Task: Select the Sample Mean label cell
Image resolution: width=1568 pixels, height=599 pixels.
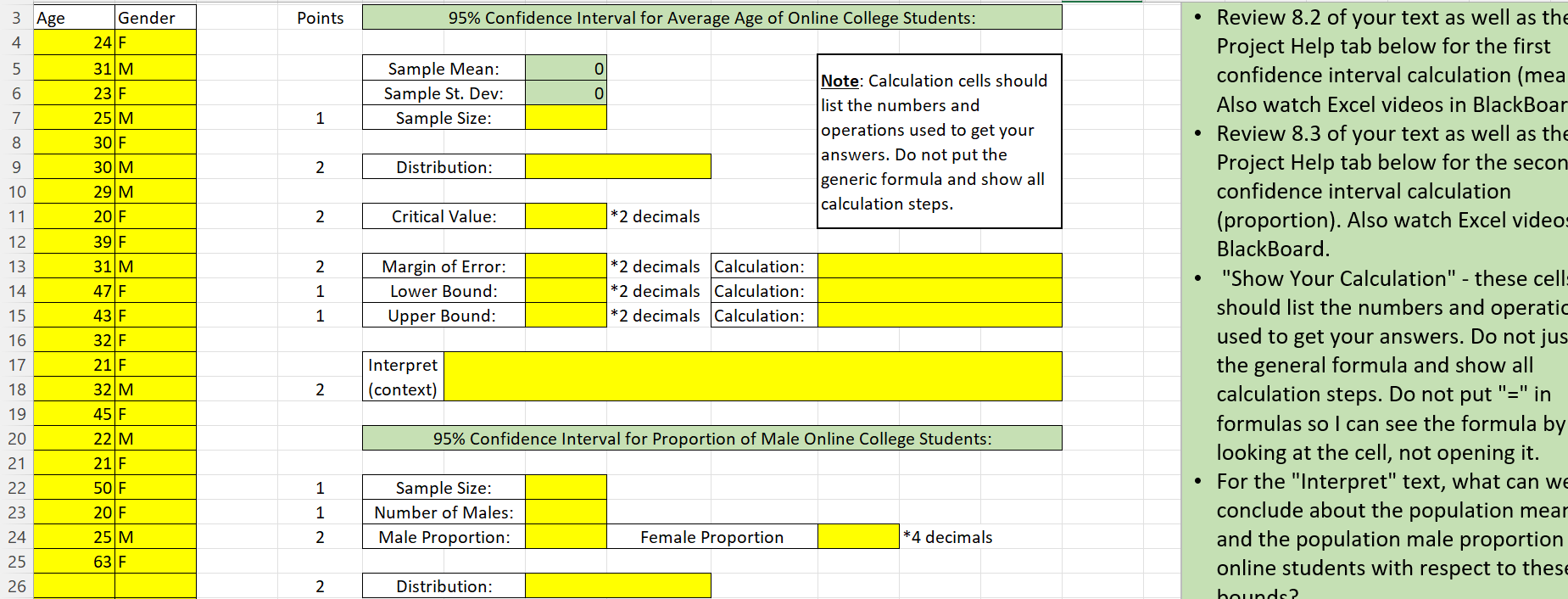Action: tap(444, 69)
